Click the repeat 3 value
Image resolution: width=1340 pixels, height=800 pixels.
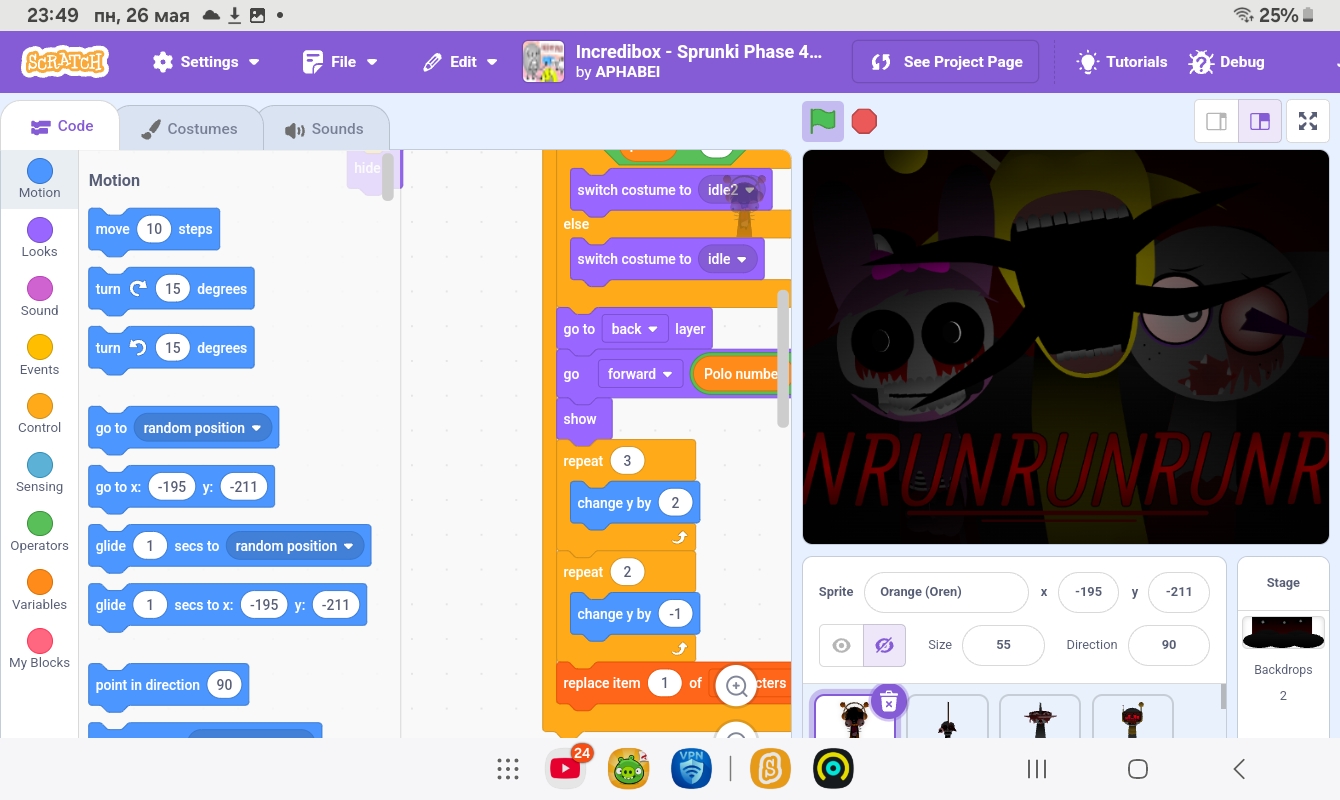[627, 461]
